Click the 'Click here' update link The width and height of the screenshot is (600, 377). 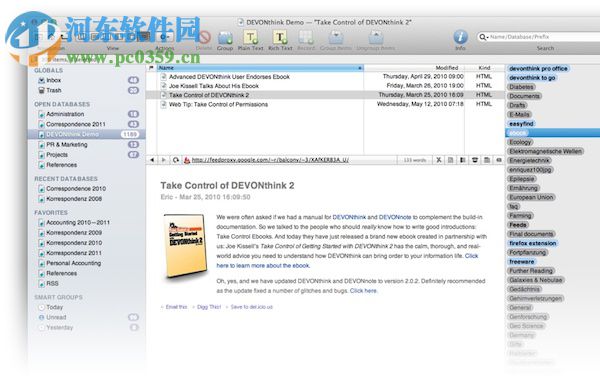pyautogui.click(x=363, y=291)
